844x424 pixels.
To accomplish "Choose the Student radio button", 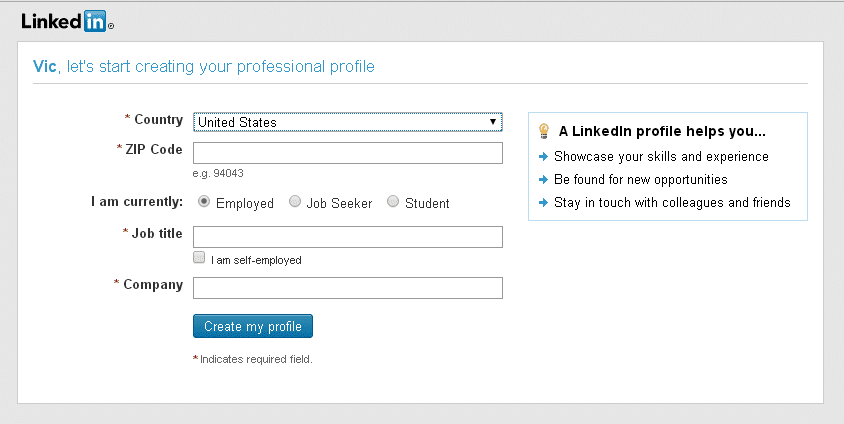I will 393,202.
